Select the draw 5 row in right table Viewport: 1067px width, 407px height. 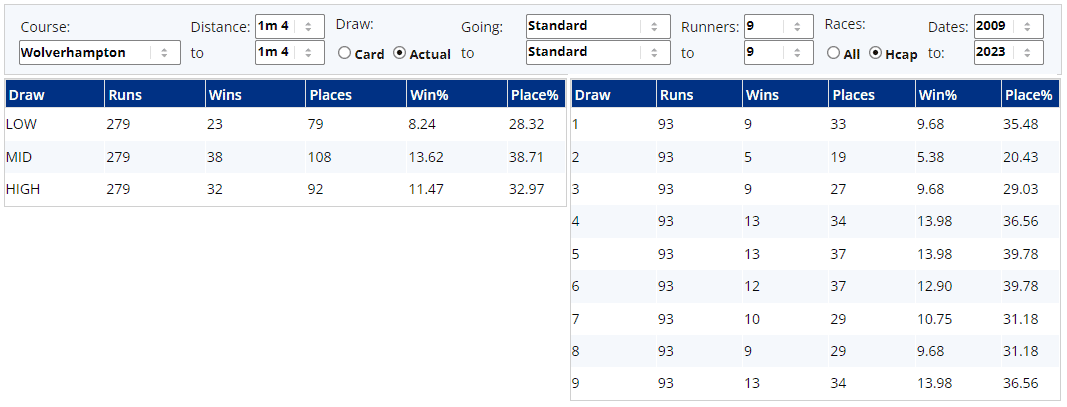click(x=813, y=254)
